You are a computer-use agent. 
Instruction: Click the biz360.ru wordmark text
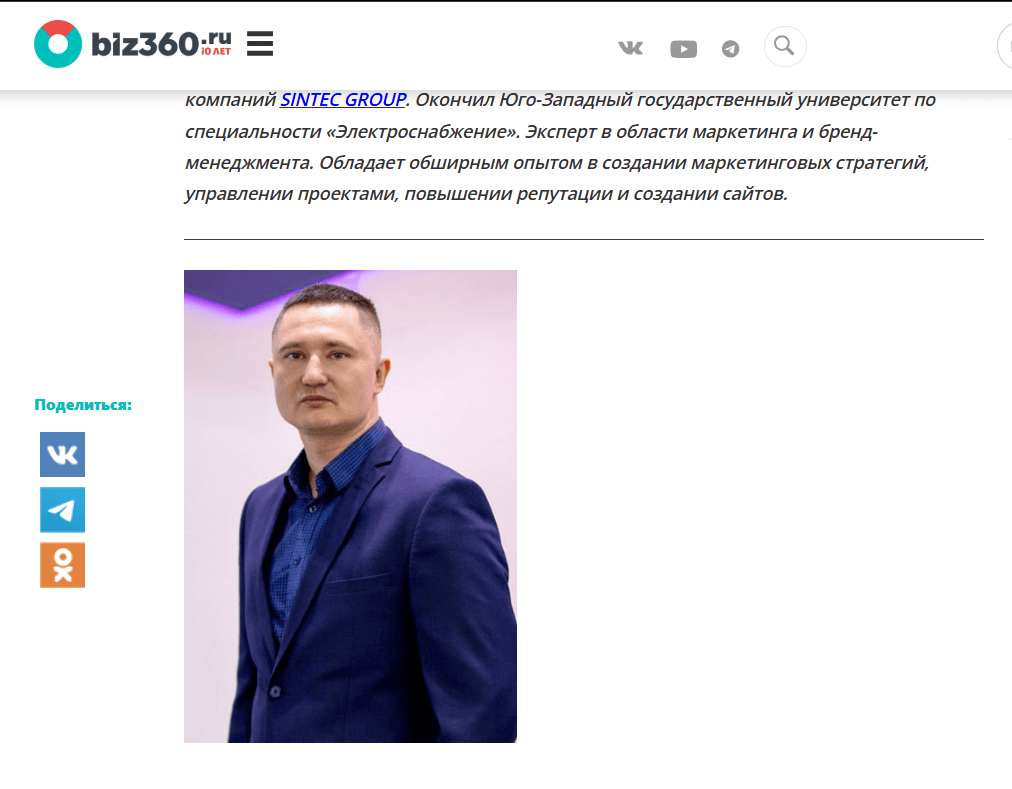click(x=161, y=44)
